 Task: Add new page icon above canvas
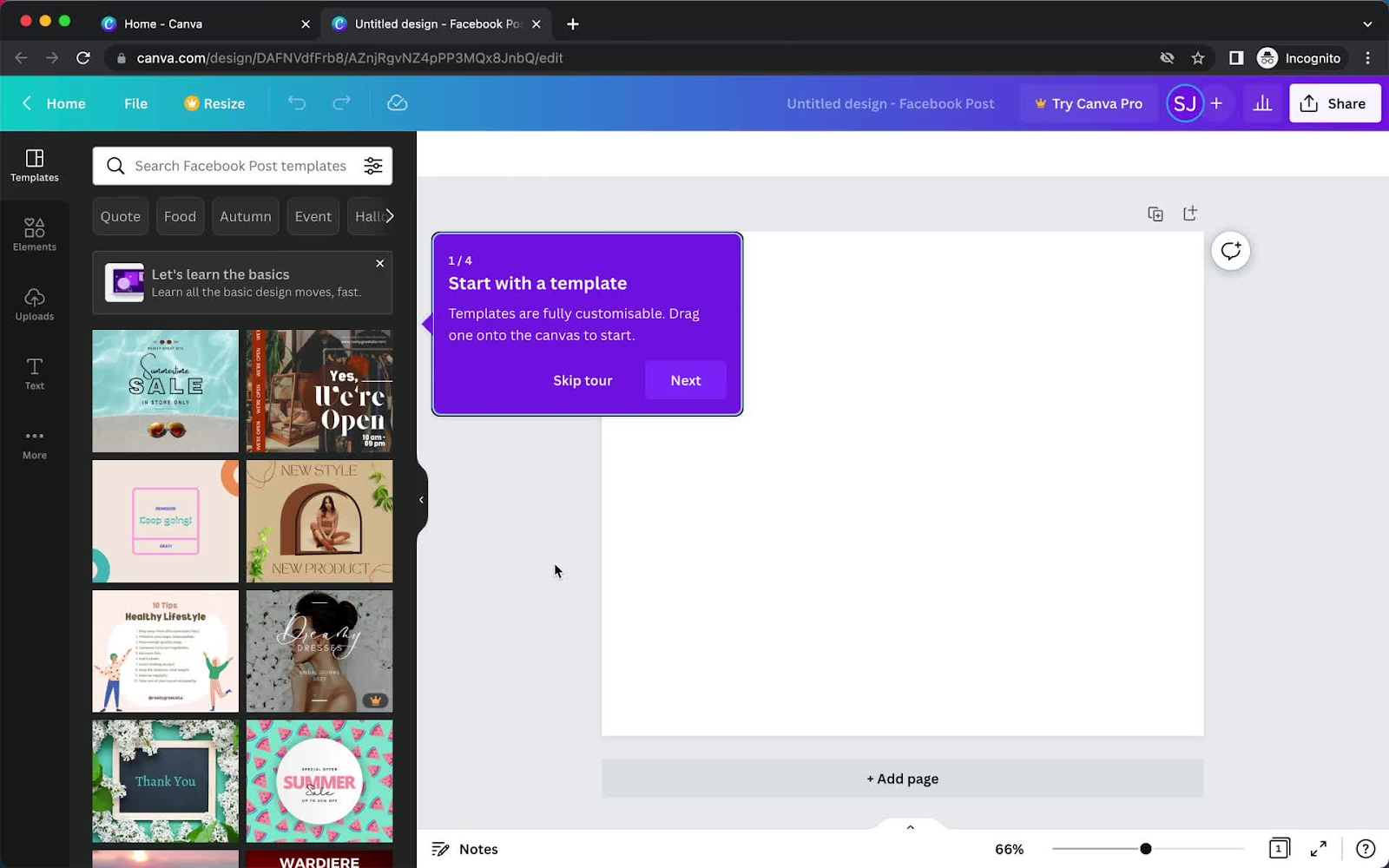coord(1190,214)
